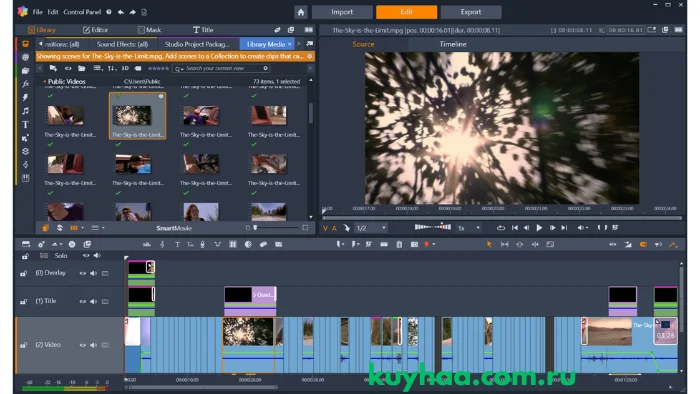Select the sunburst tree scene thumbnail in library

138,116
